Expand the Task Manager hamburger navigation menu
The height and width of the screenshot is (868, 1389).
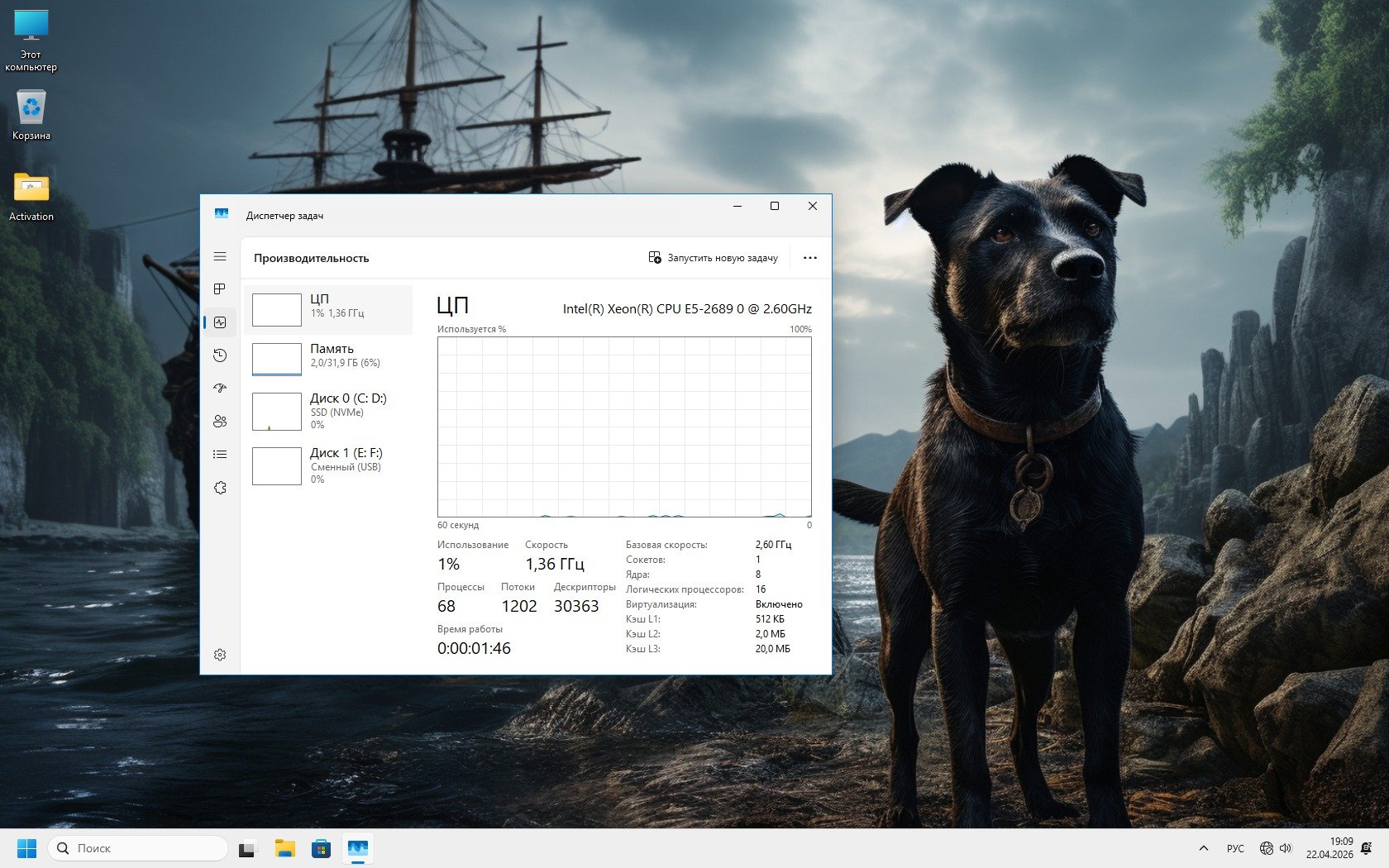click(220, 257)
